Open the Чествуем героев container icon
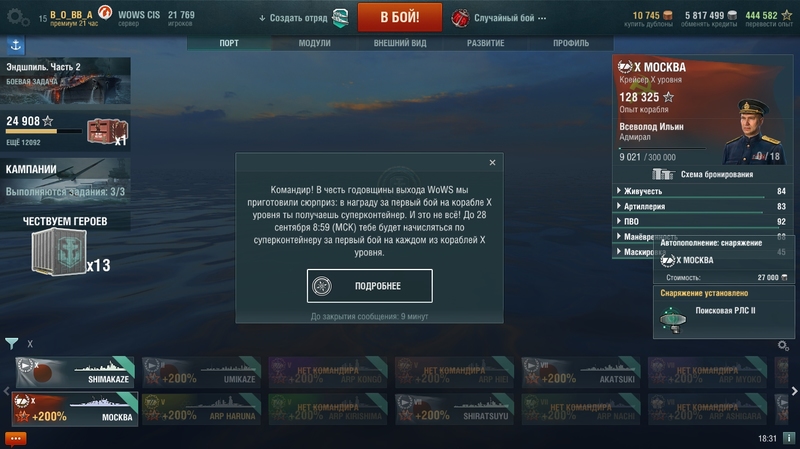Screen dimensions: 800x449 tap(58, 252)
